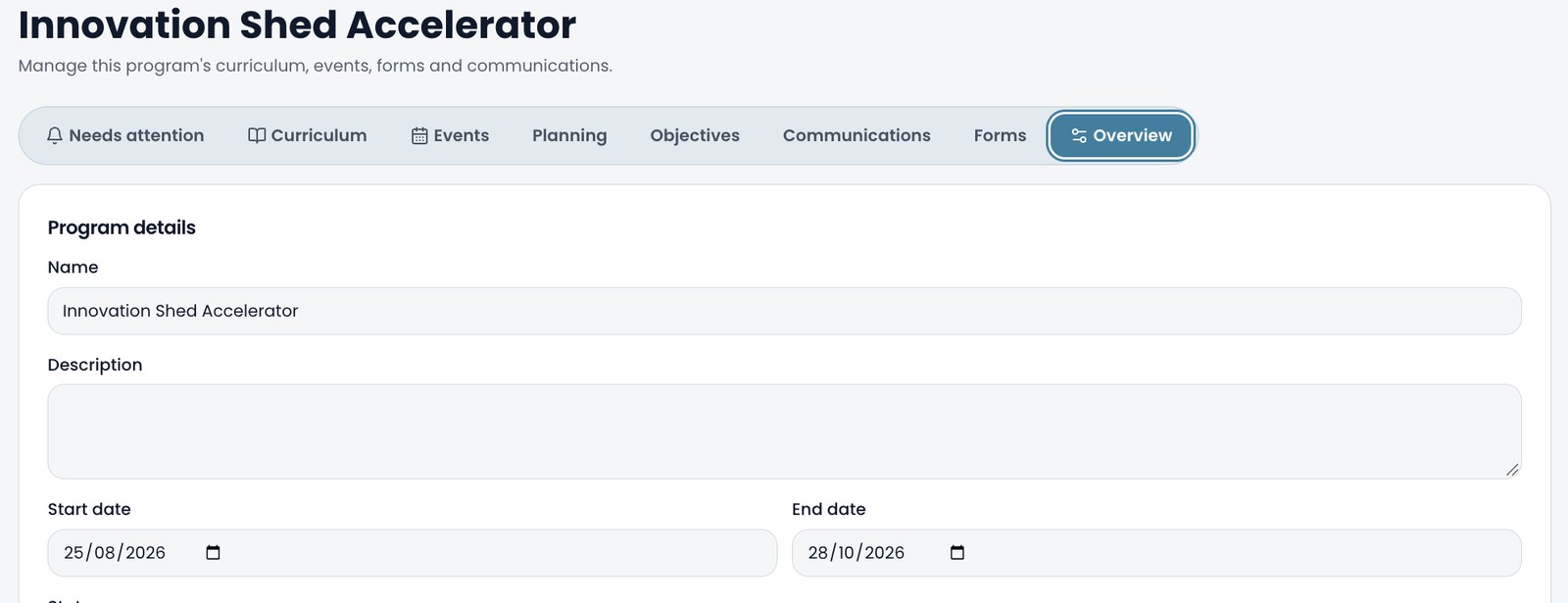Click the End date field
The width and height of the screenshot is (1568, 603).
pos(1156,553)
